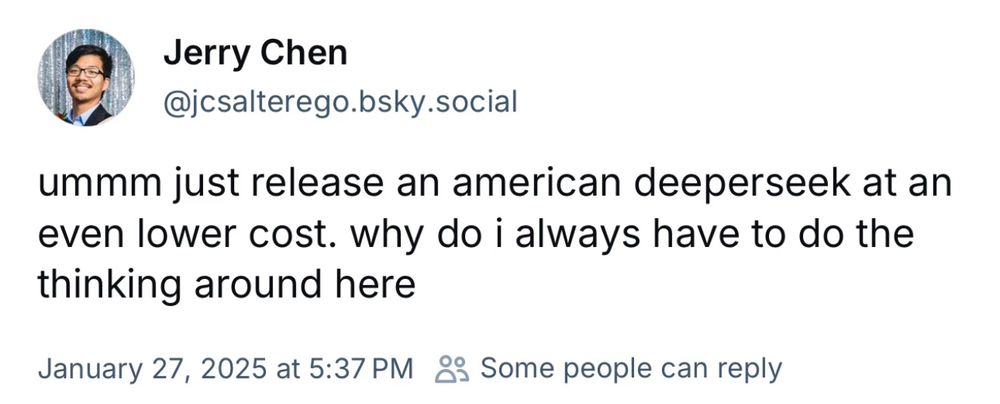
Task: Open Jerry Chen's profile avatar
Action: point(86,77)
